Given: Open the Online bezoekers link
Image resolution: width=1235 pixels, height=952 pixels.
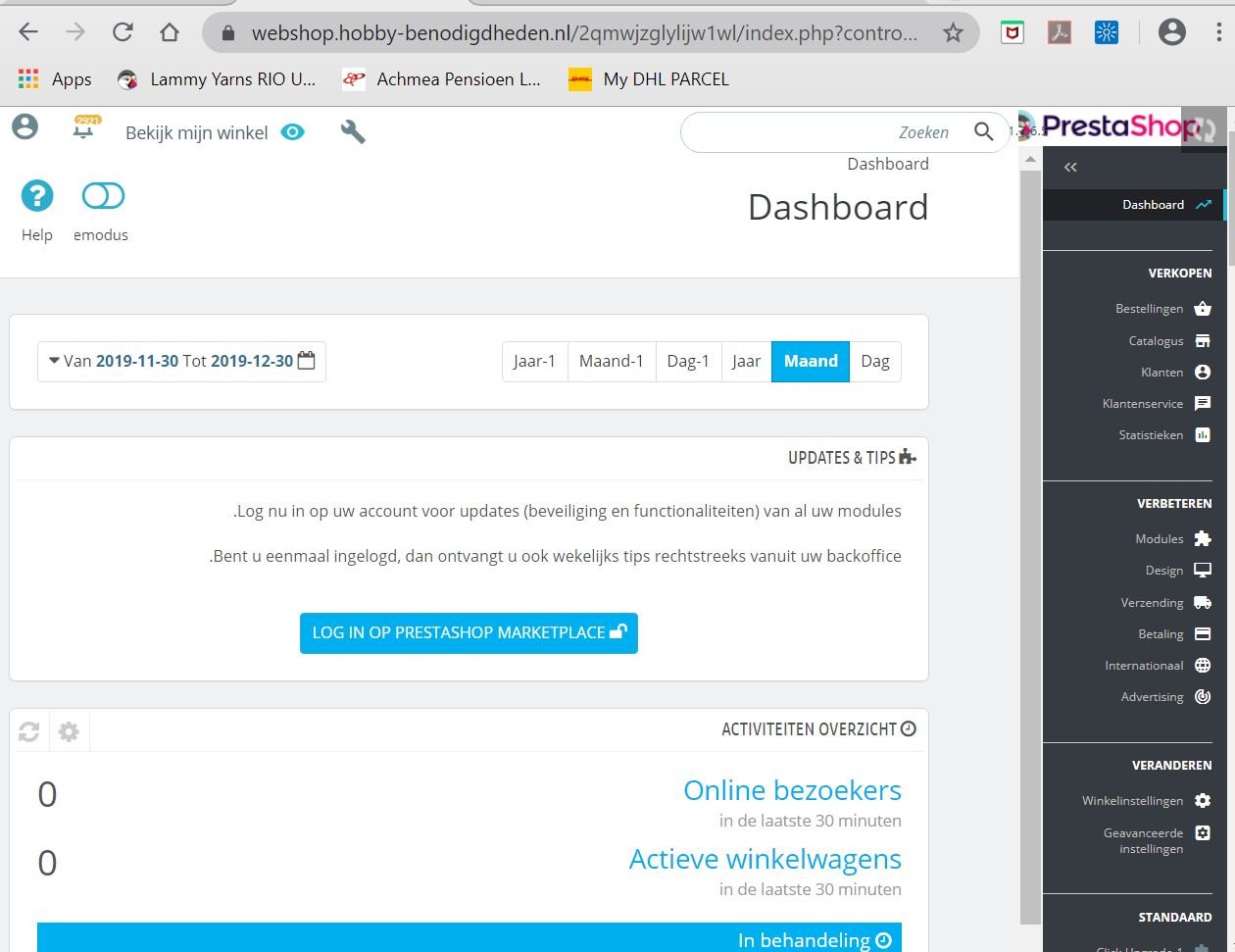Looking at the screenshot, I should (x=792, y=790).
